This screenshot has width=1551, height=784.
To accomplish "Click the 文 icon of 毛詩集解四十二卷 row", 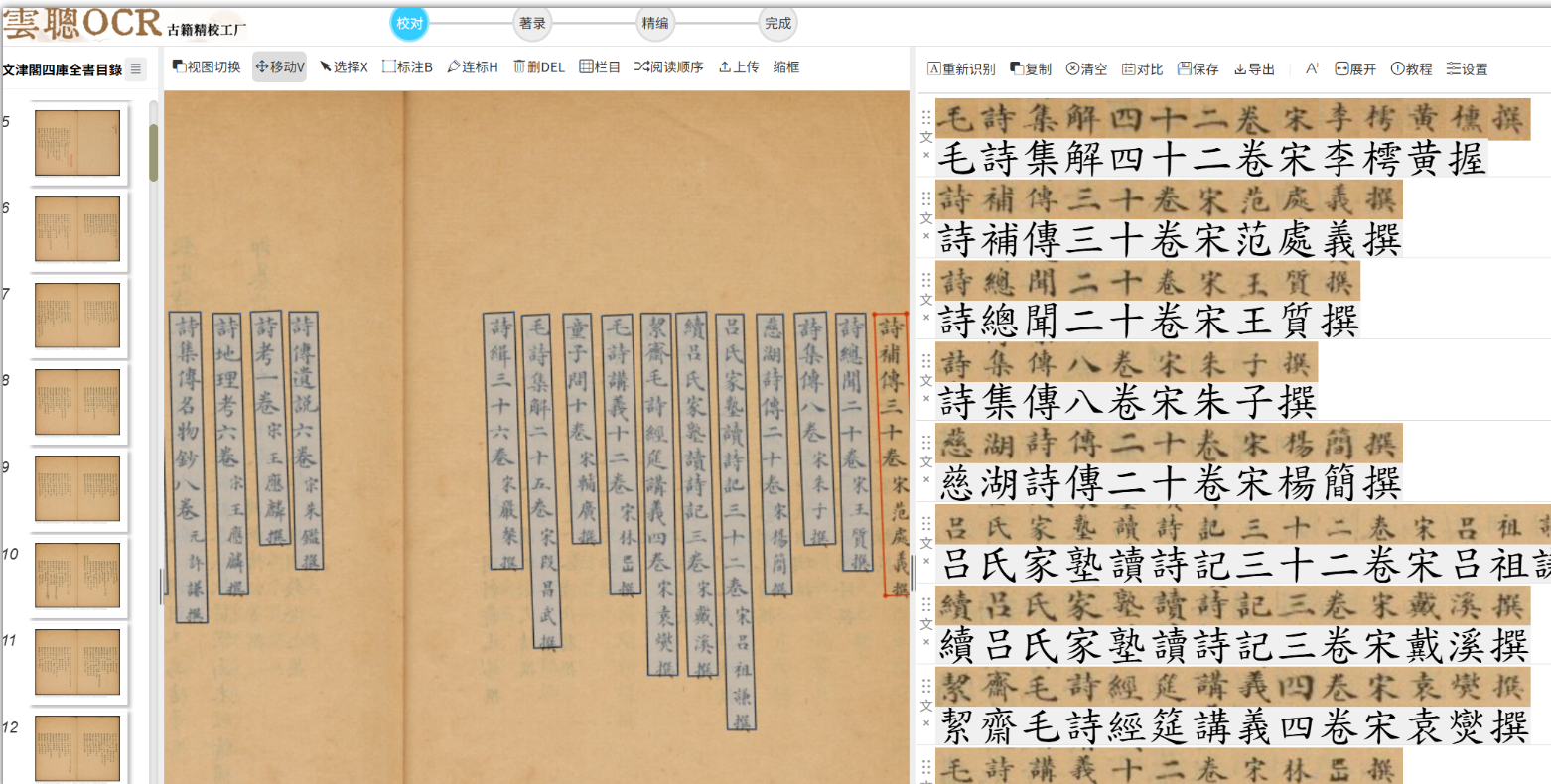I will tap(925, 138).
